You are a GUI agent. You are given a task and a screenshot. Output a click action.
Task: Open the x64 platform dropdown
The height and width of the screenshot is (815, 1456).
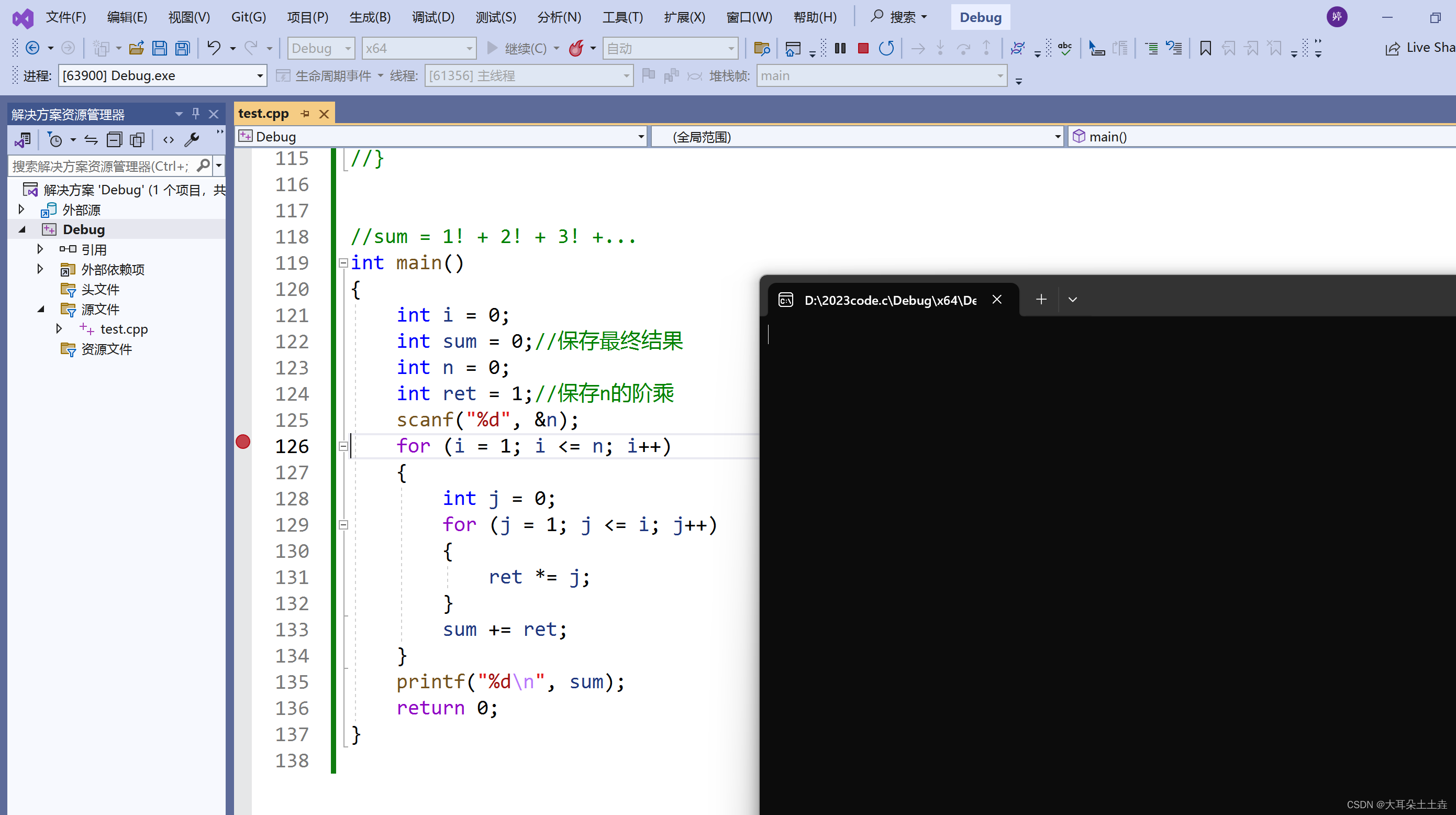pyautogui.click(x=419, y=49)
